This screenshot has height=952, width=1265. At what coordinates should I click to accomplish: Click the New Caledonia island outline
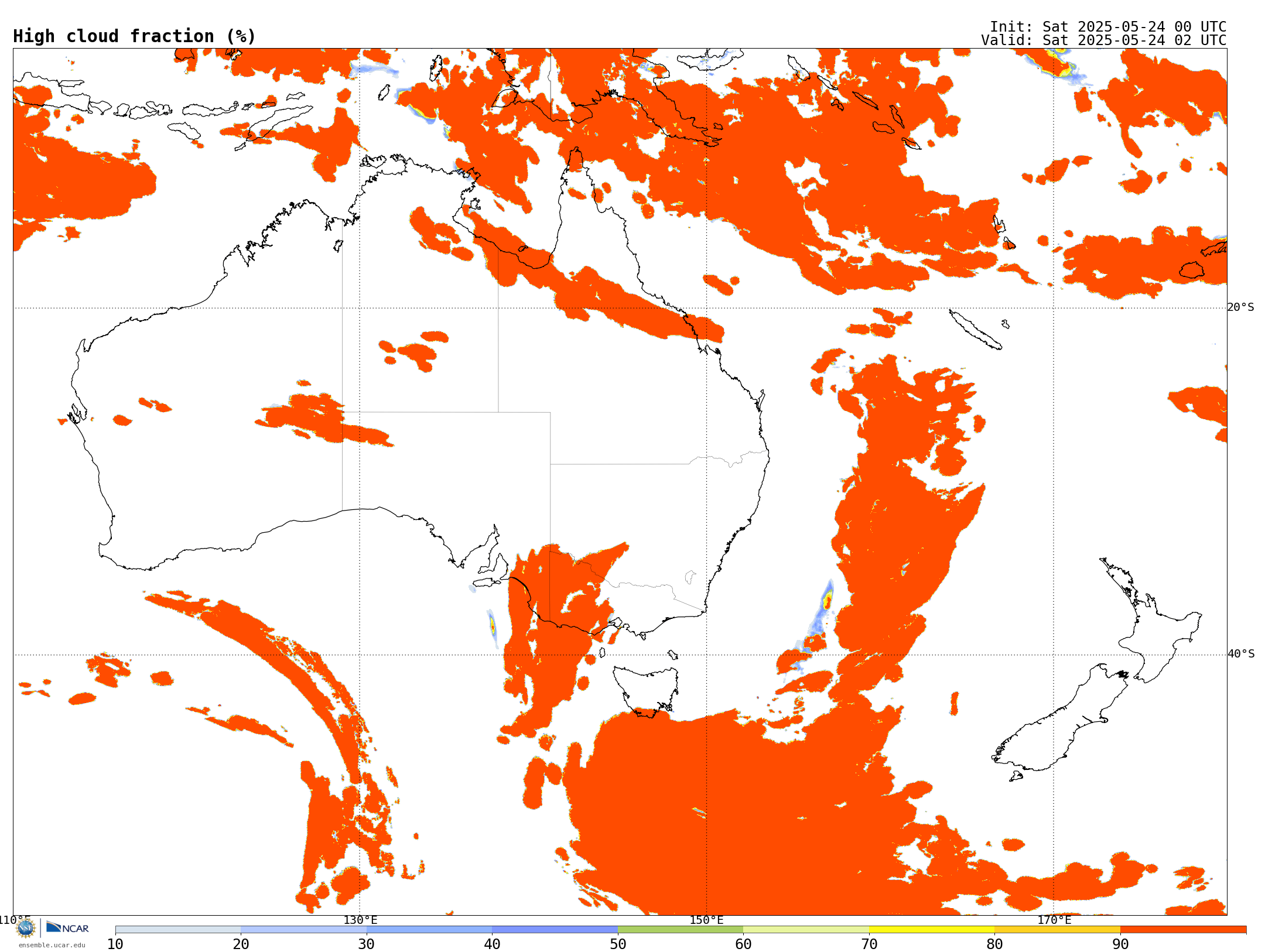(975, 329)
